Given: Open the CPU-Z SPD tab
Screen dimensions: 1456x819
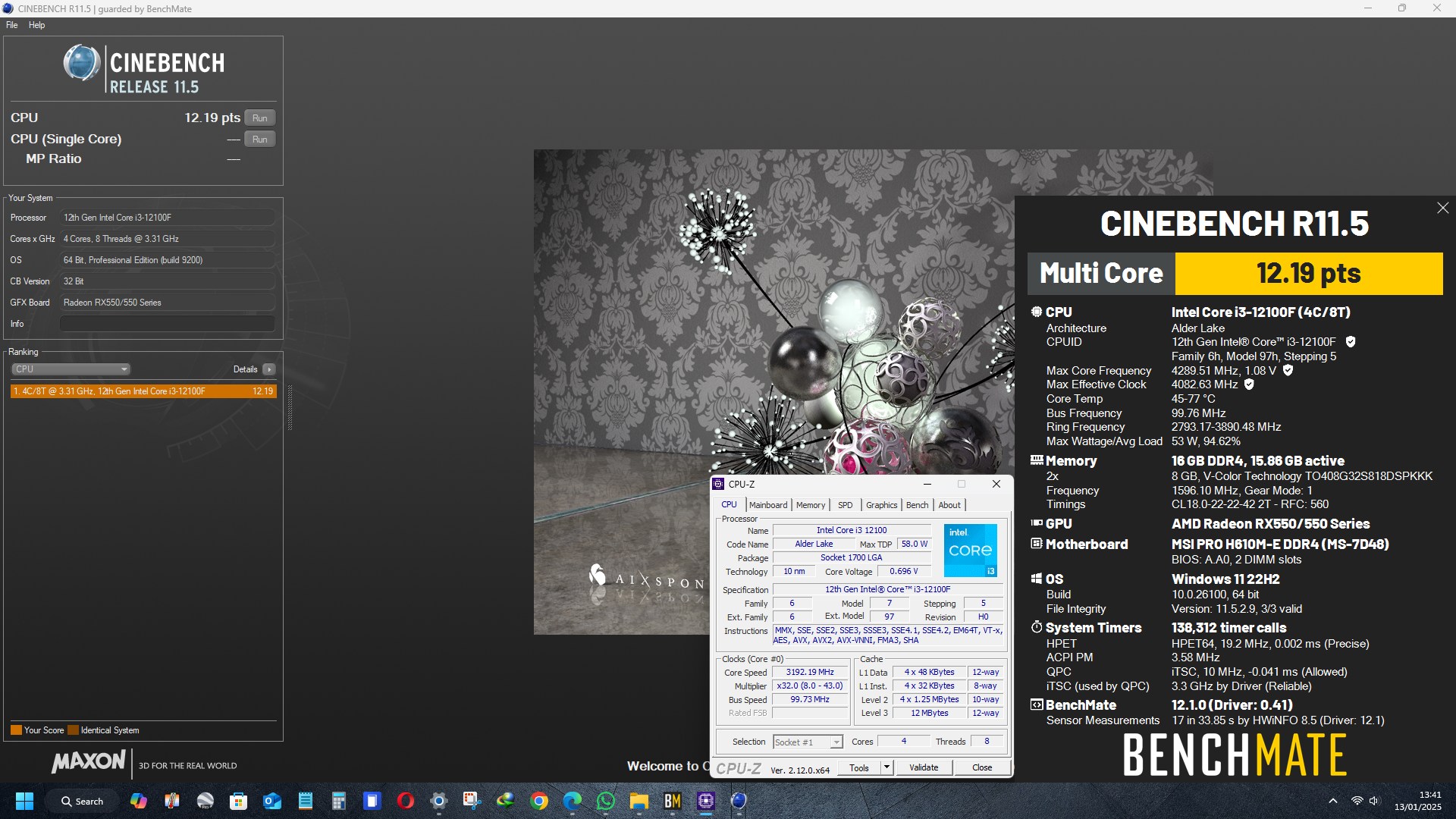Looking at the screenshot, I should coord(846,505).
